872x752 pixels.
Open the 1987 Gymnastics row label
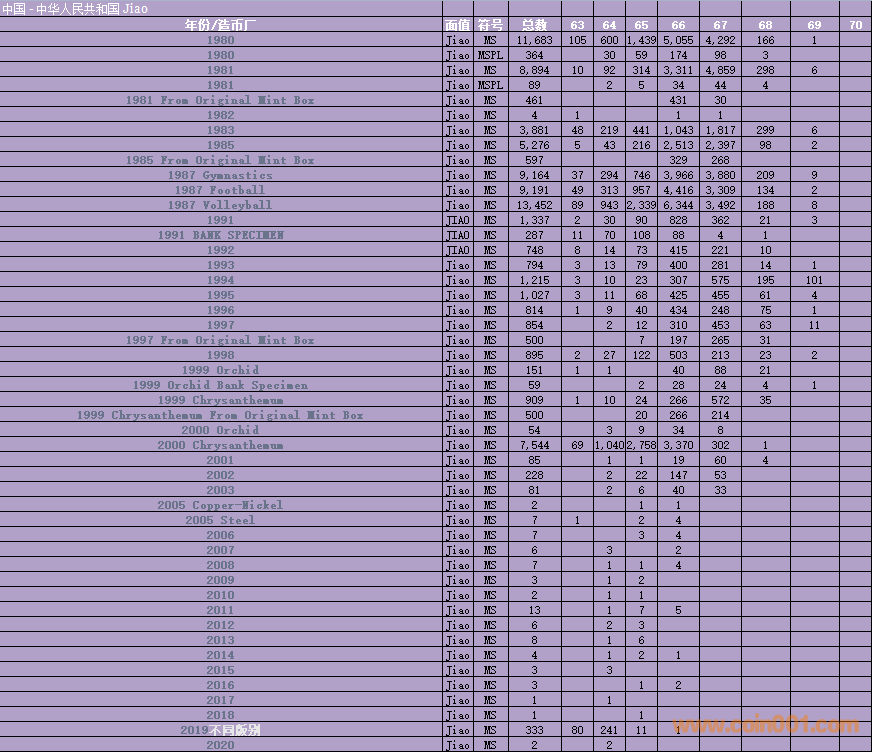(220, 175)
